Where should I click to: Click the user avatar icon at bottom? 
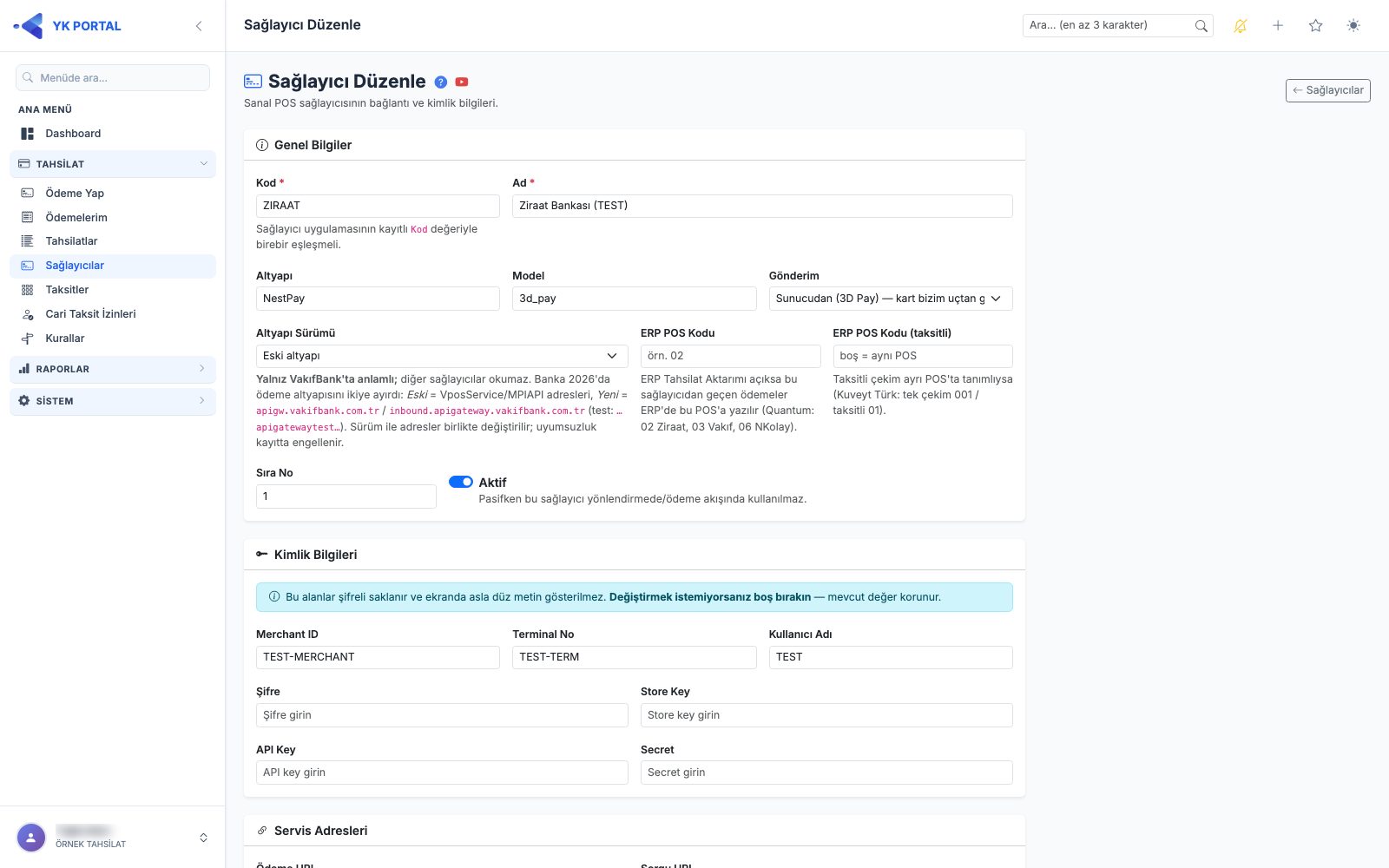tap(31, 838)
